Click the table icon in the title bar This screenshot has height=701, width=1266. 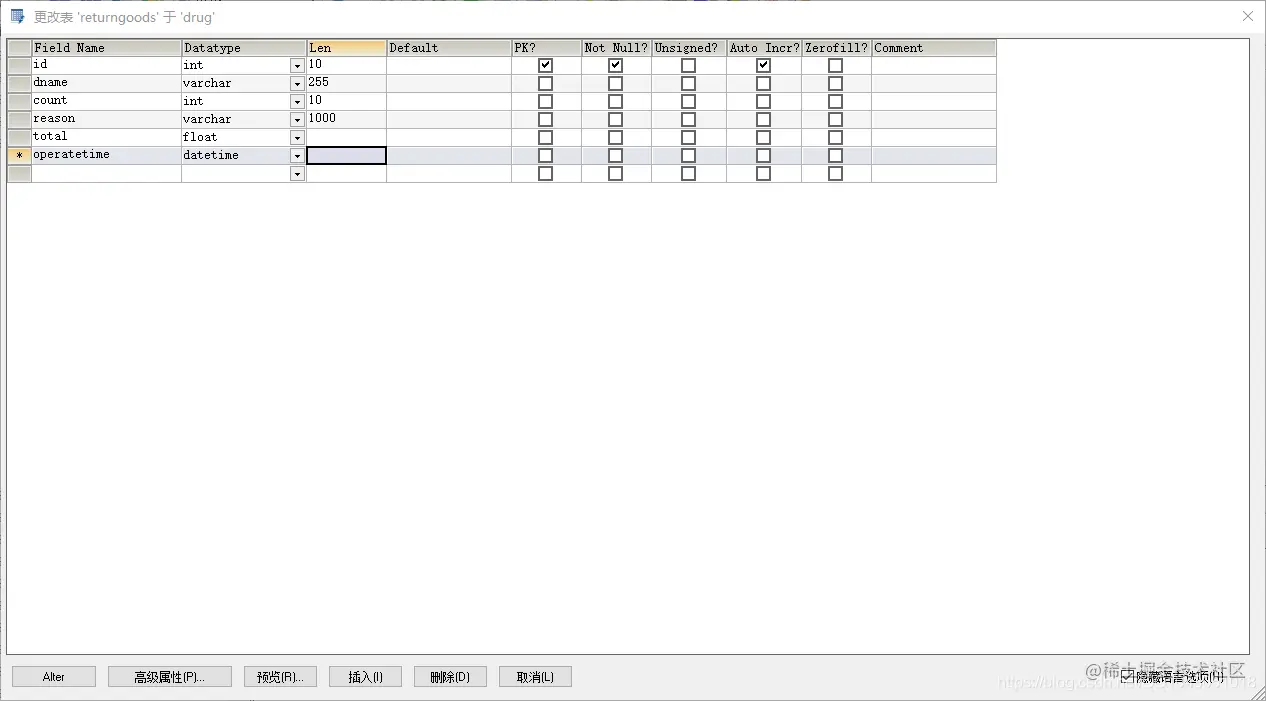[x=17, y=17]
